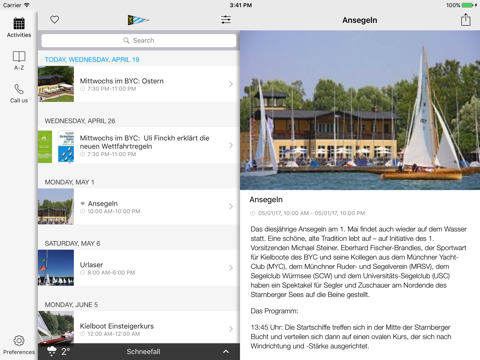The width and height of the screenshot is (480, 360).
Task: Click the Search field
Action: click(x=139, y=41)
